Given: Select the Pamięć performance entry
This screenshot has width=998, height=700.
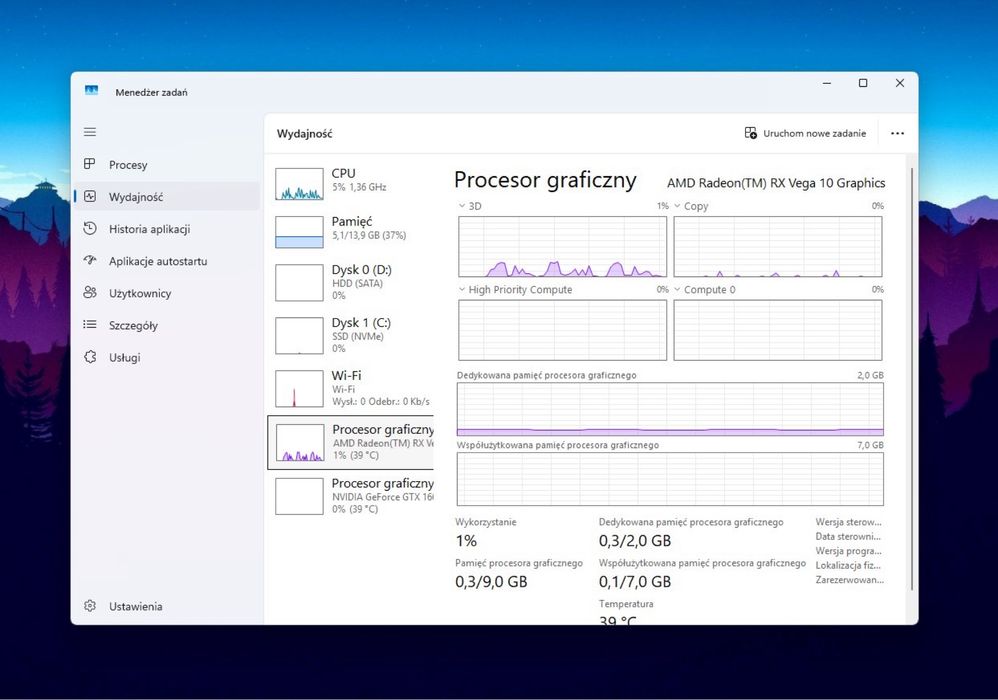Looking at the screenshot, I should (351, 231).
